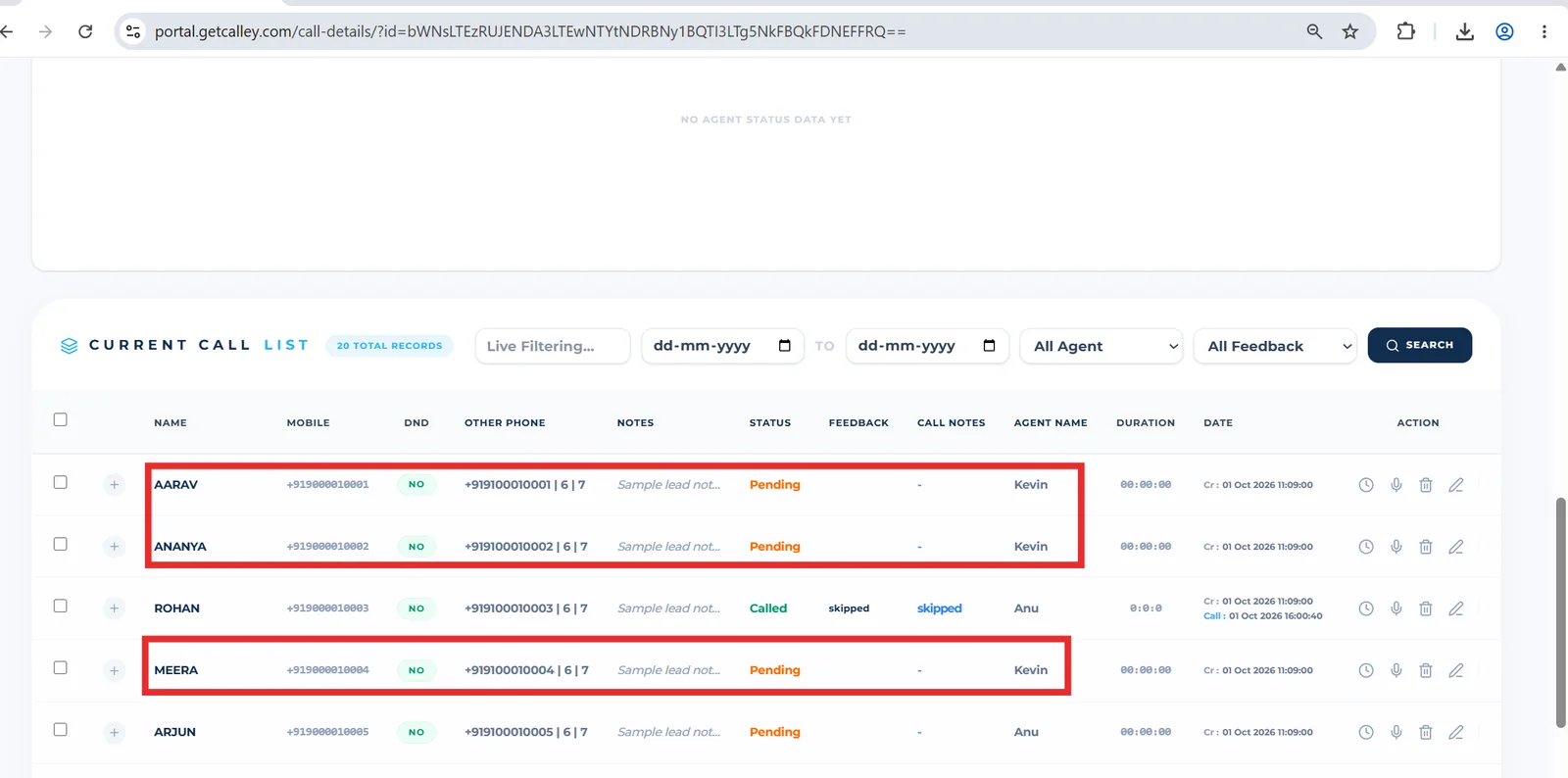Click the page vertical scrollbar thumb

click(x=1560, y=612)
